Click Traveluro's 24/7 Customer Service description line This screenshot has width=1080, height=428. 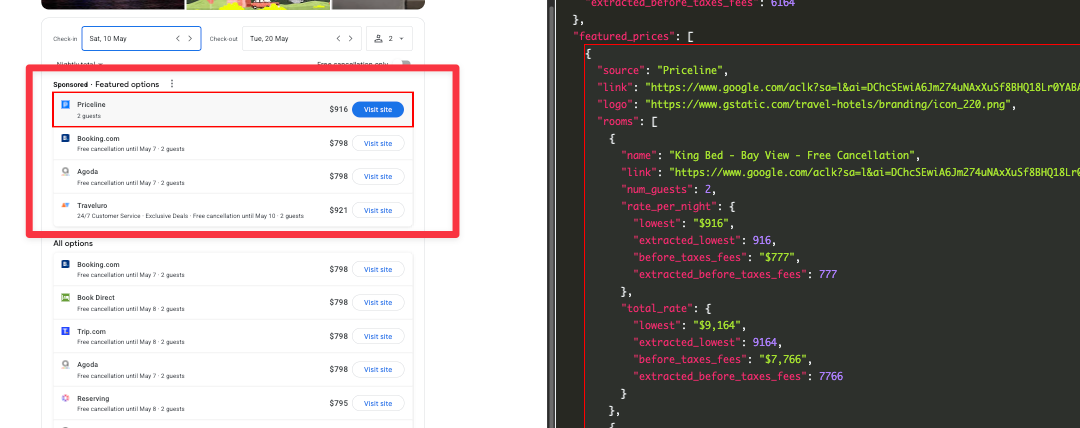[190, 216]
